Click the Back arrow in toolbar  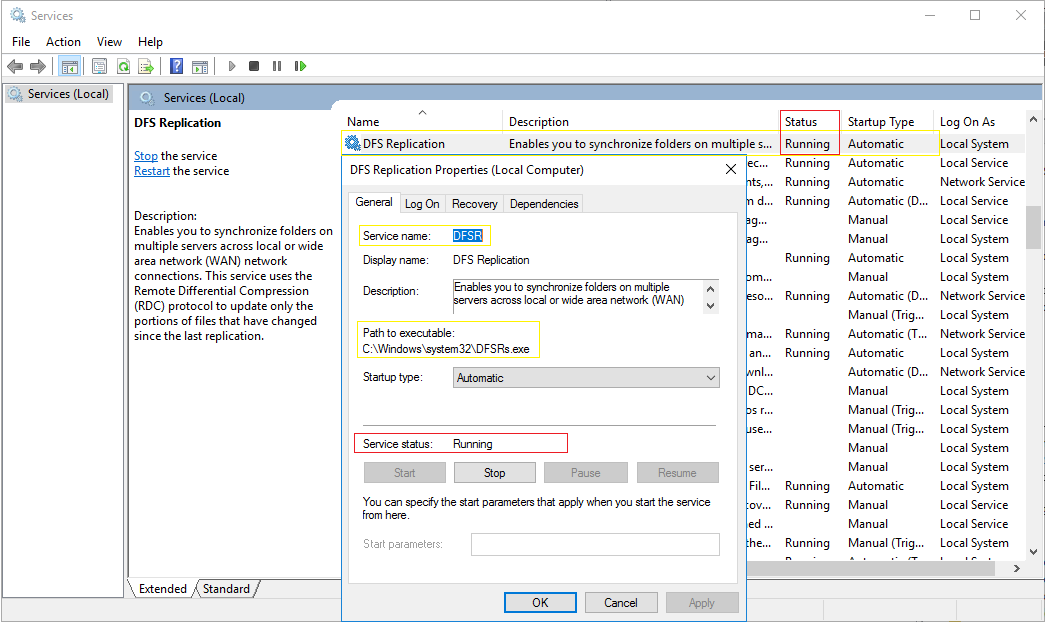[15, 66]
